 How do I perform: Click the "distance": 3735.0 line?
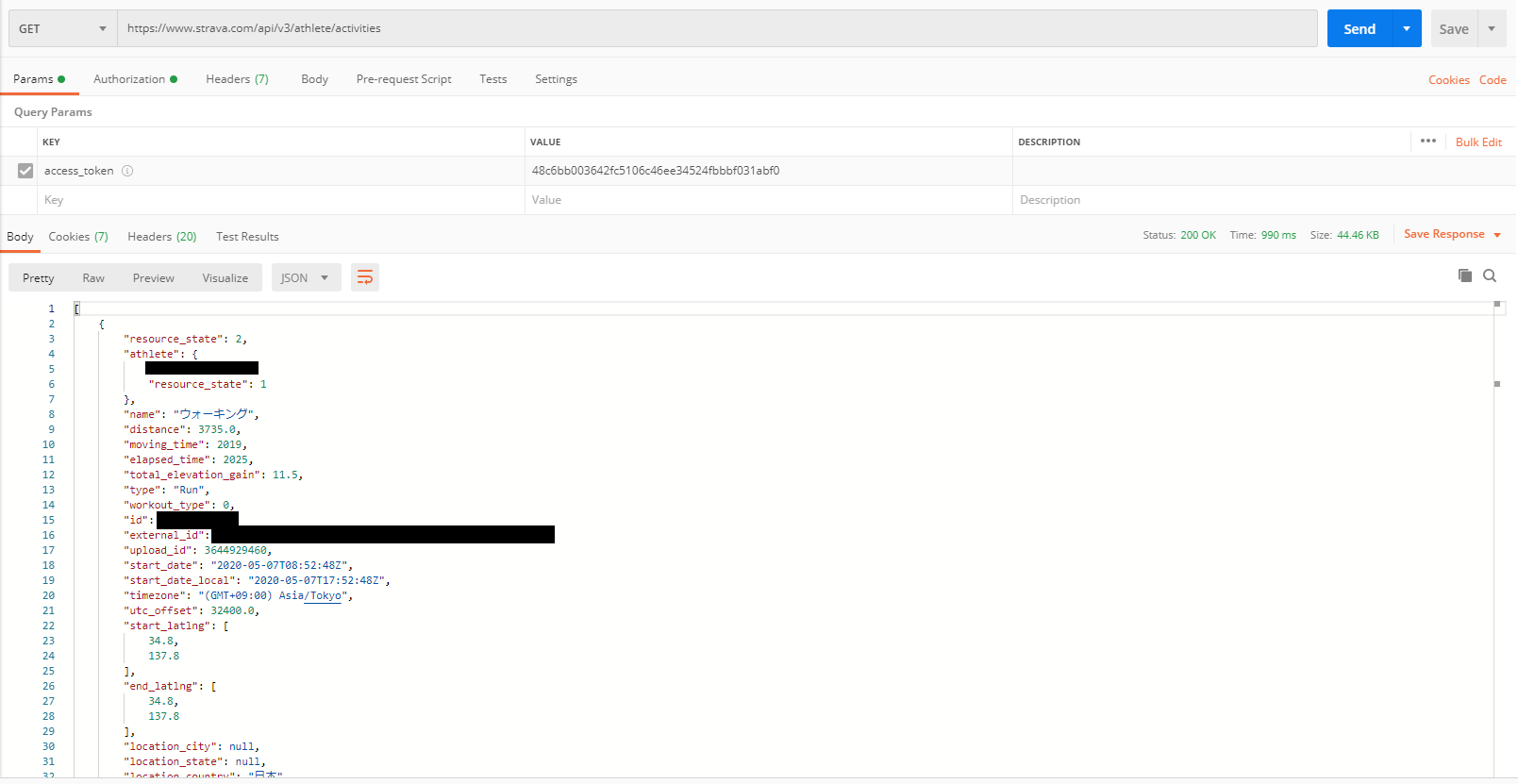click(182, 429)
